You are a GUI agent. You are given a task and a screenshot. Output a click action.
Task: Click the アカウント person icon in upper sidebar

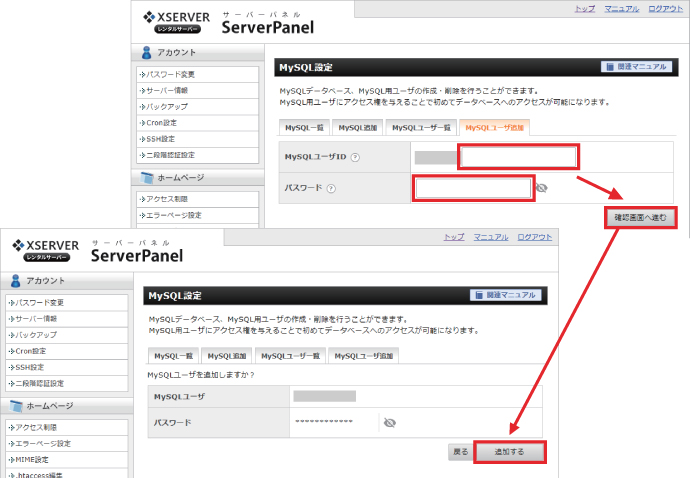click(146, 52)
